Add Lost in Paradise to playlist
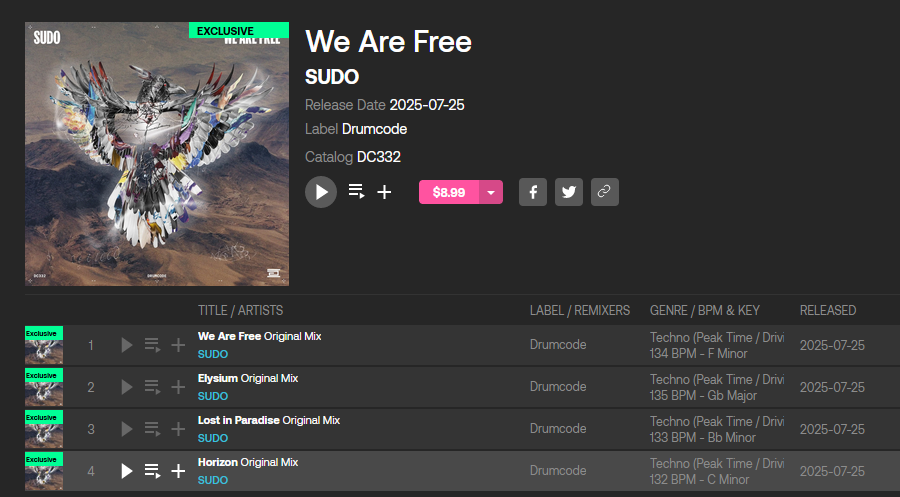The height and width of the screenshot is (497, 900). pyautogui.click(x=178, y=429)
